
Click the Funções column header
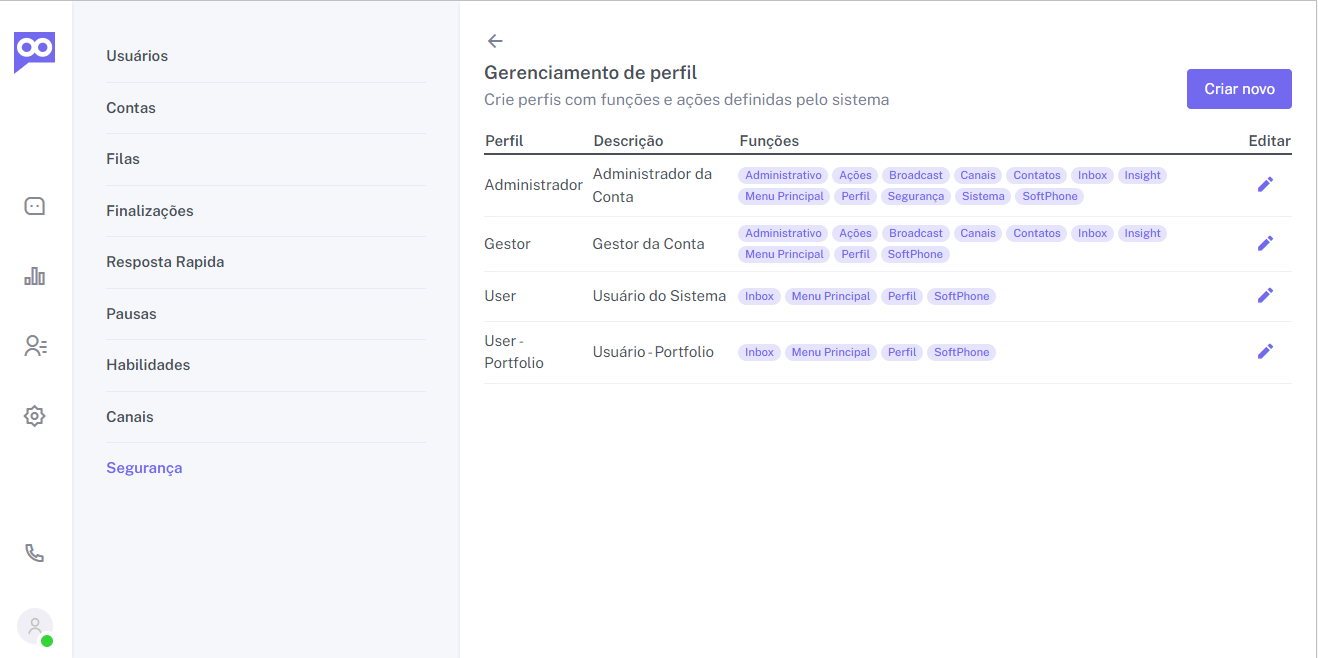click(x=769, y=141)
